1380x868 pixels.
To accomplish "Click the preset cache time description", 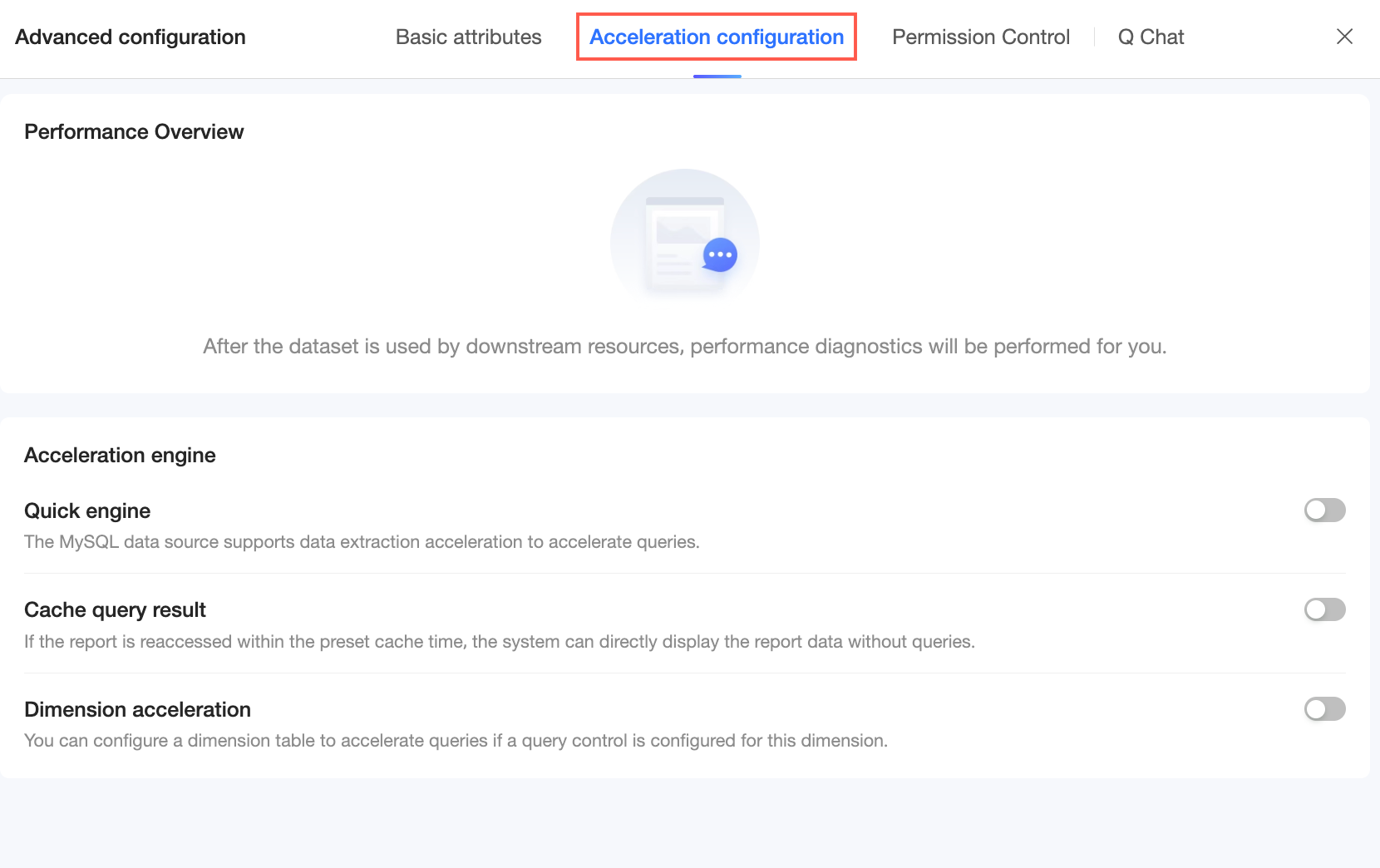I will 499,642.
